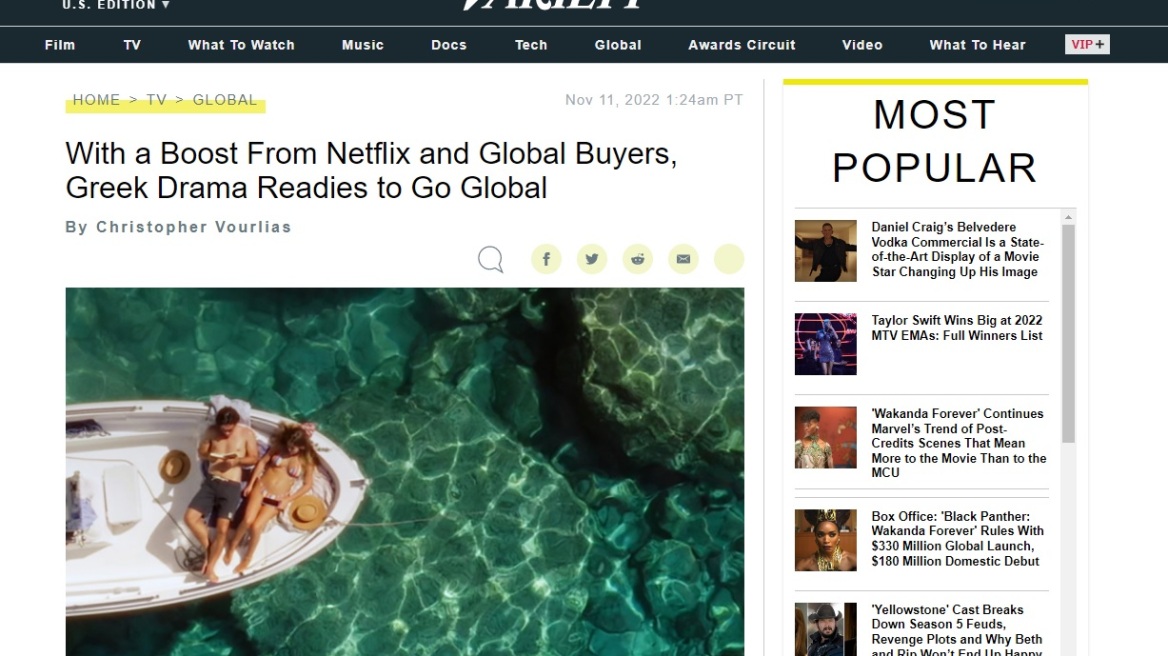
Task: Share the article on Facebook
Action: point(546,259)
